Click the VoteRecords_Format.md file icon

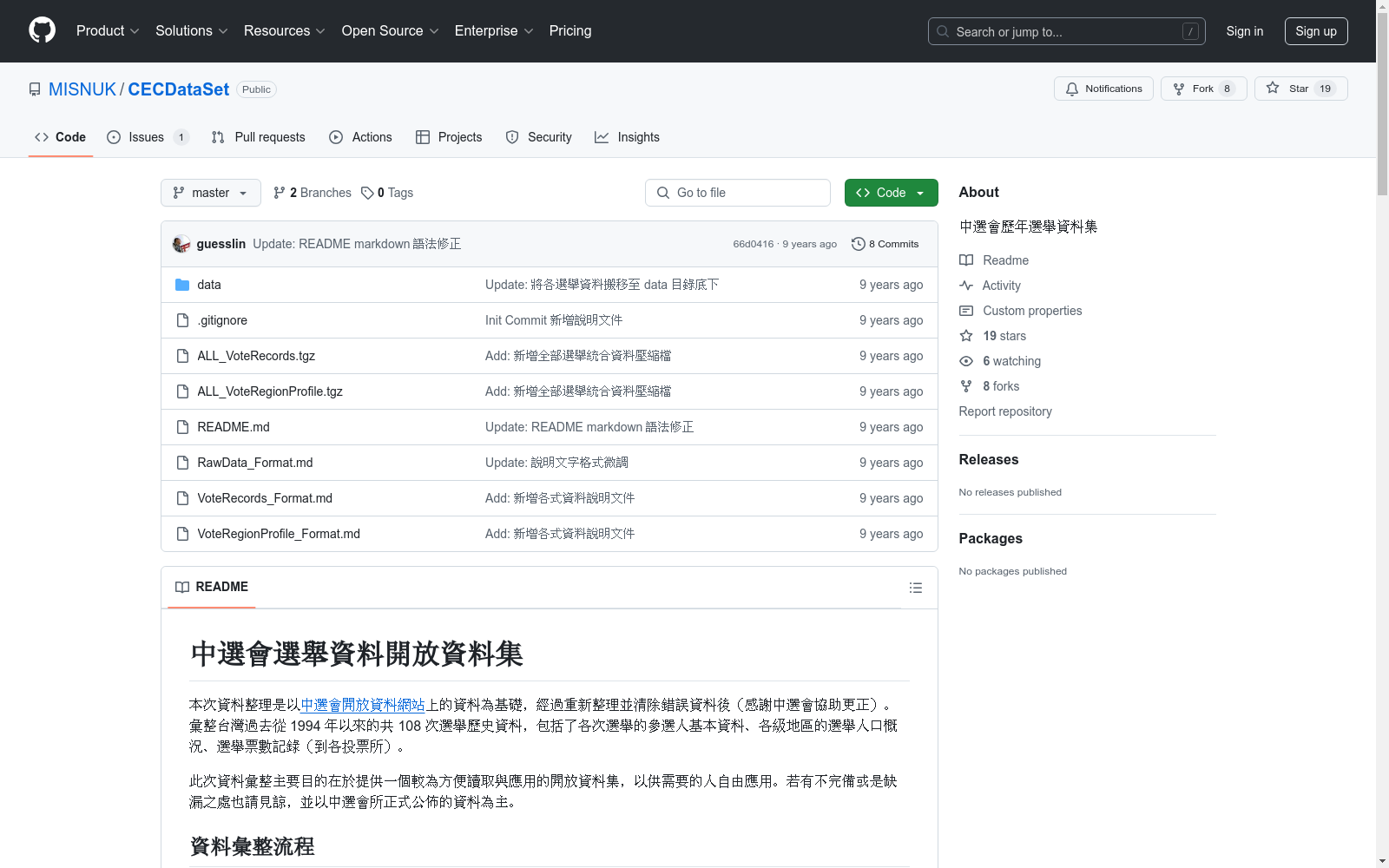point(182,498)
